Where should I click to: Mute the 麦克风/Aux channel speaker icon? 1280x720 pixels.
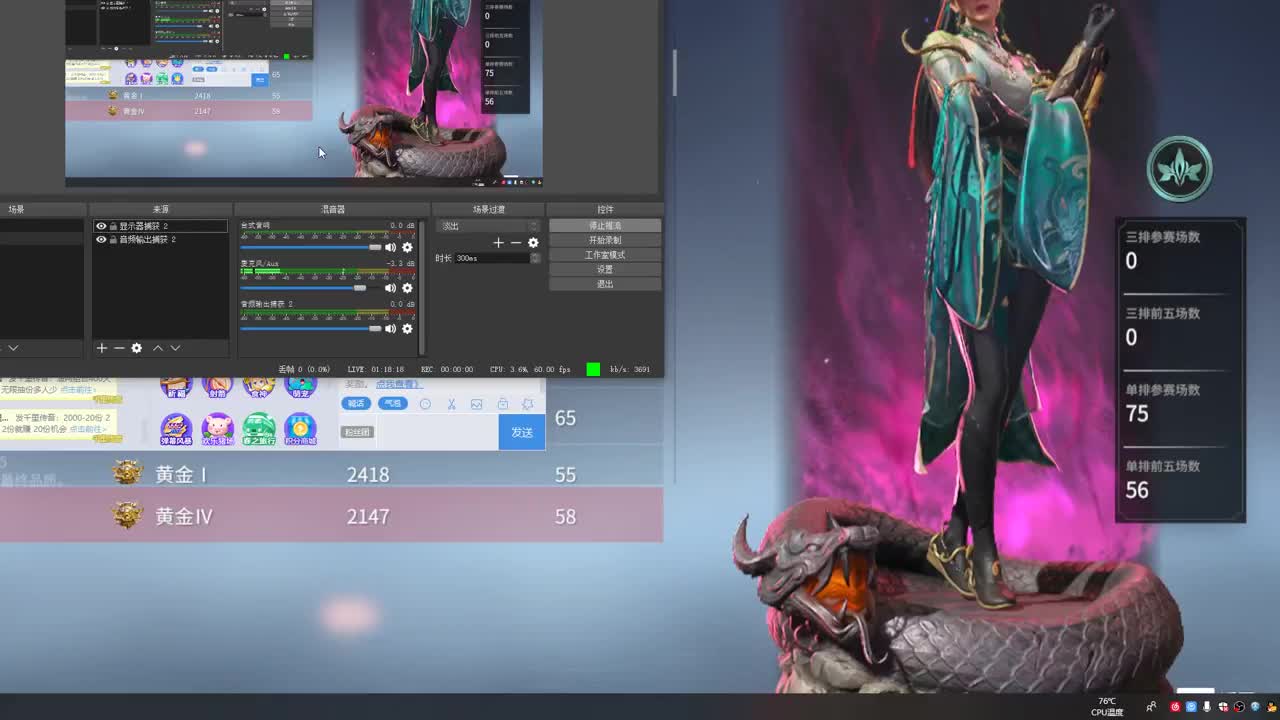(391, 288)
